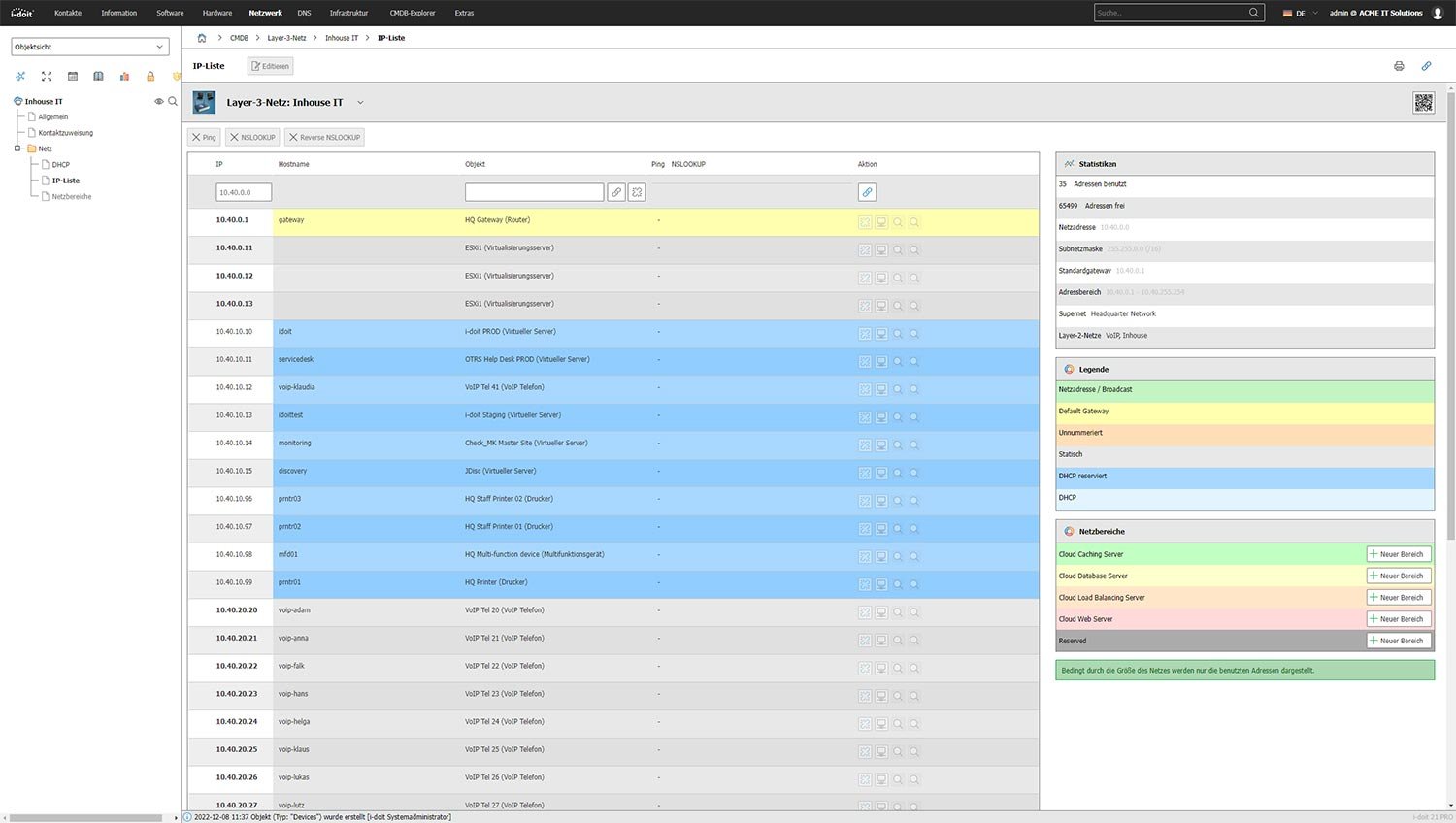Click the NSLOOKUP button
Image resolution: width=1456 pixels, height=823 pixels.
click(252, 137)
